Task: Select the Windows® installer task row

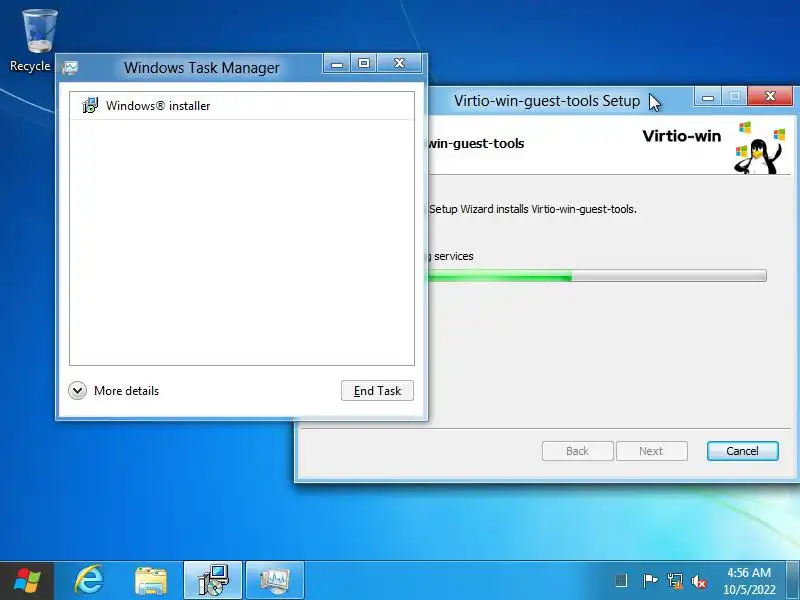Action: click(x=242, y=106)
